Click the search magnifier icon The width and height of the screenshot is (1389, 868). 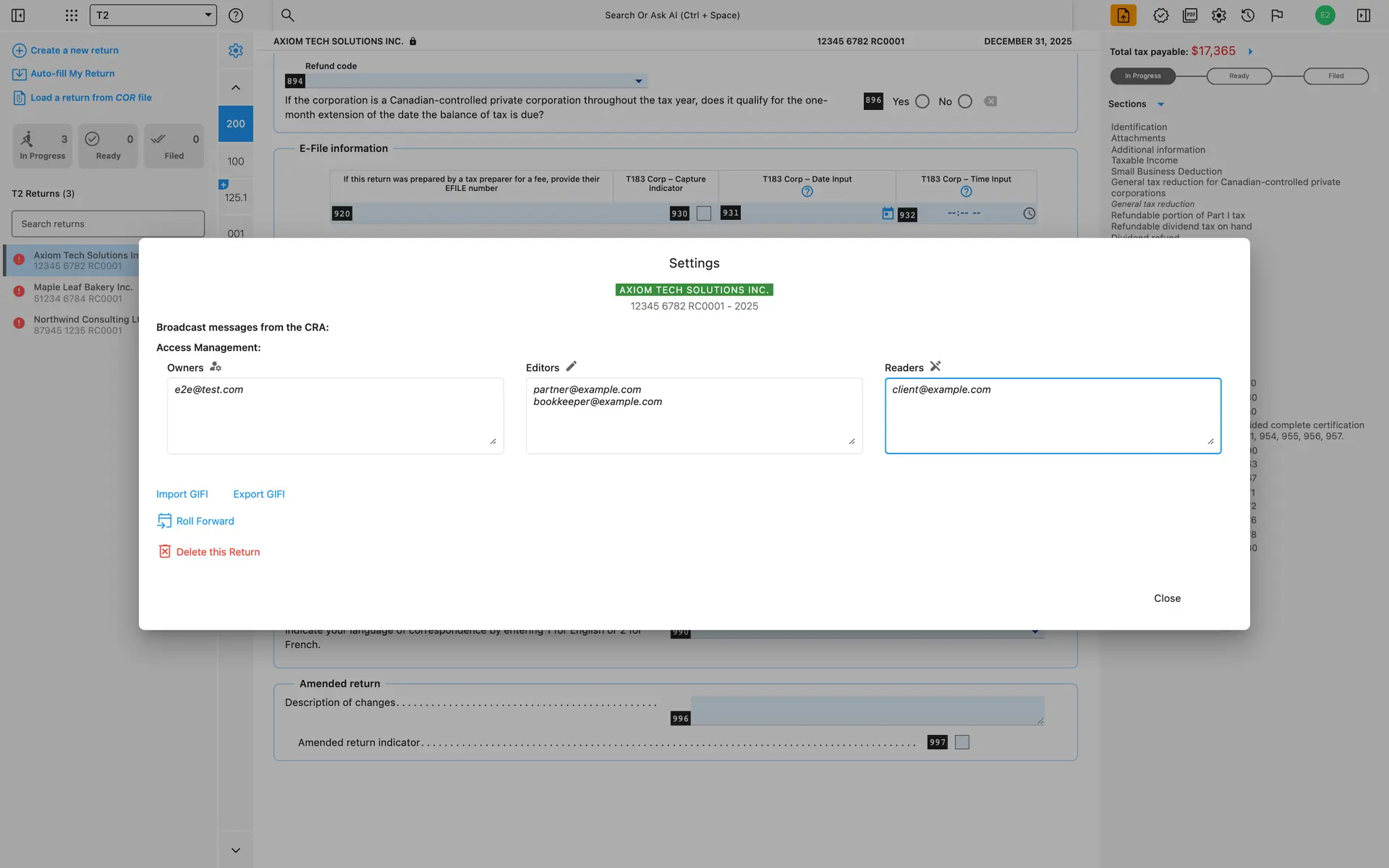pos(287,15)
